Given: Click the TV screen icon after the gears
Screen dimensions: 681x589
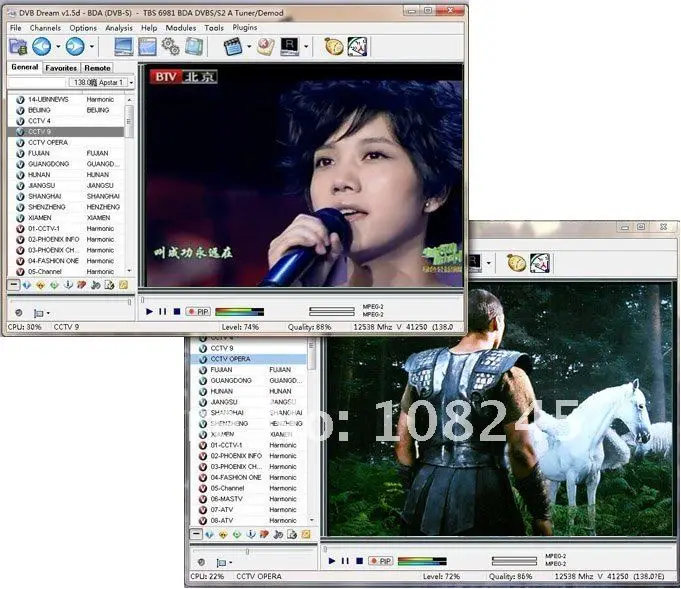Looking at the screenshot, I should pyautogui.click(x=194, y=46).
